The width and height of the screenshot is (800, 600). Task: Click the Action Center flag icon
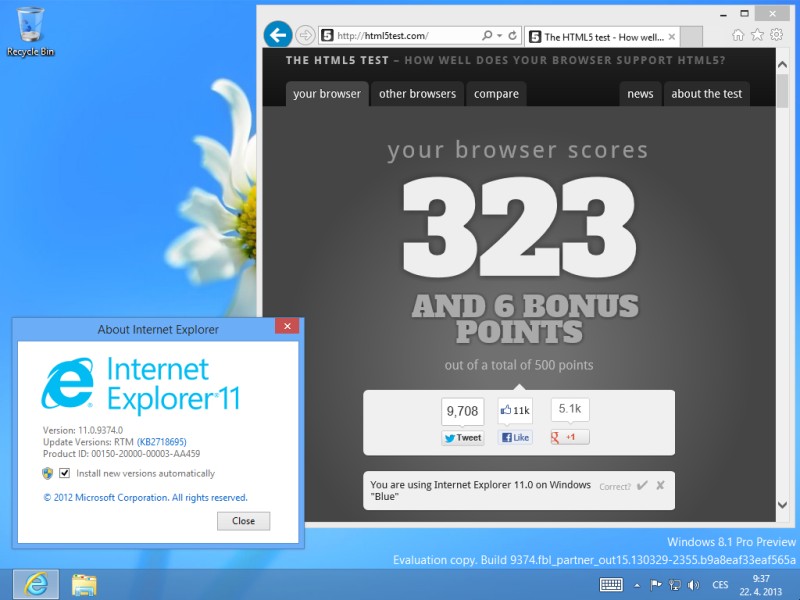pyautogui.click(x=656, y=585)
